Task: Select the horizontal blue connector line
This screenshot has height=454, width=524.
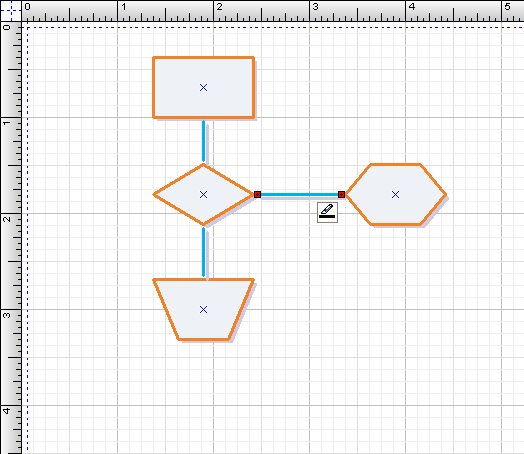Action: pos(299,194)
